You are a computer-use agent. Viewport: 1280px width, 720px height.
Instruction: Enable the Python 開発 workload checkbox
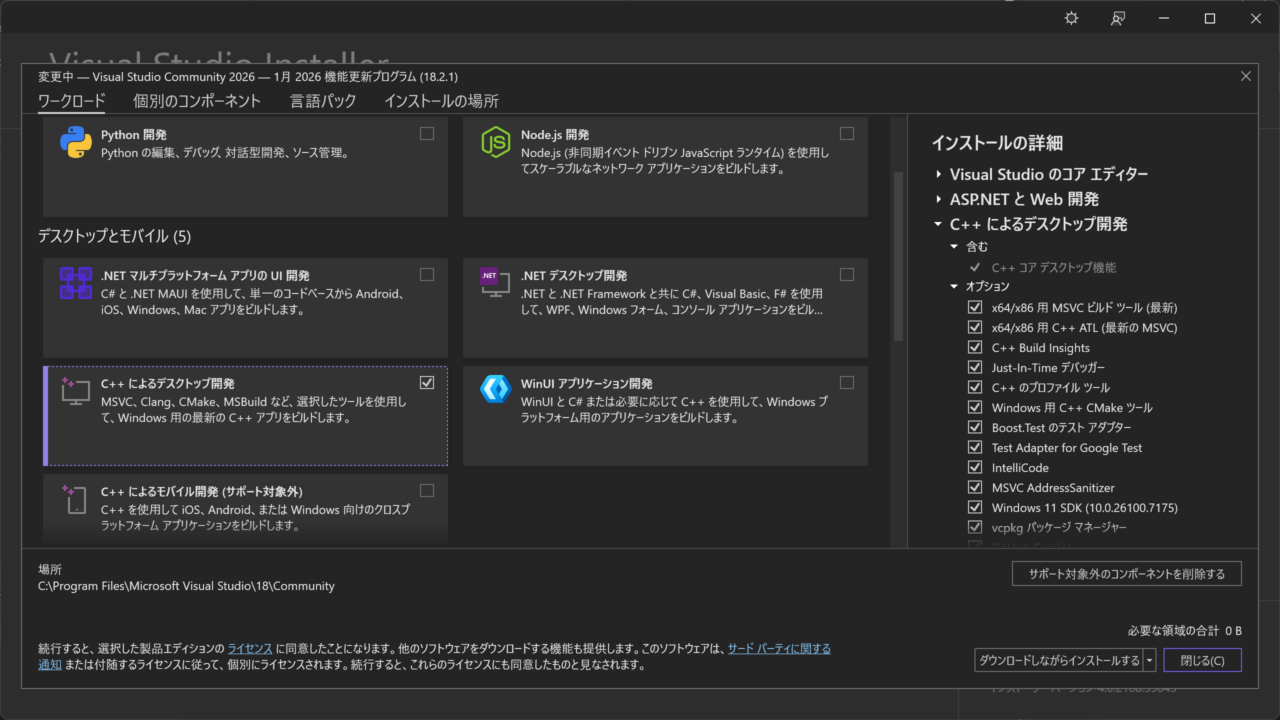[427, 134]
